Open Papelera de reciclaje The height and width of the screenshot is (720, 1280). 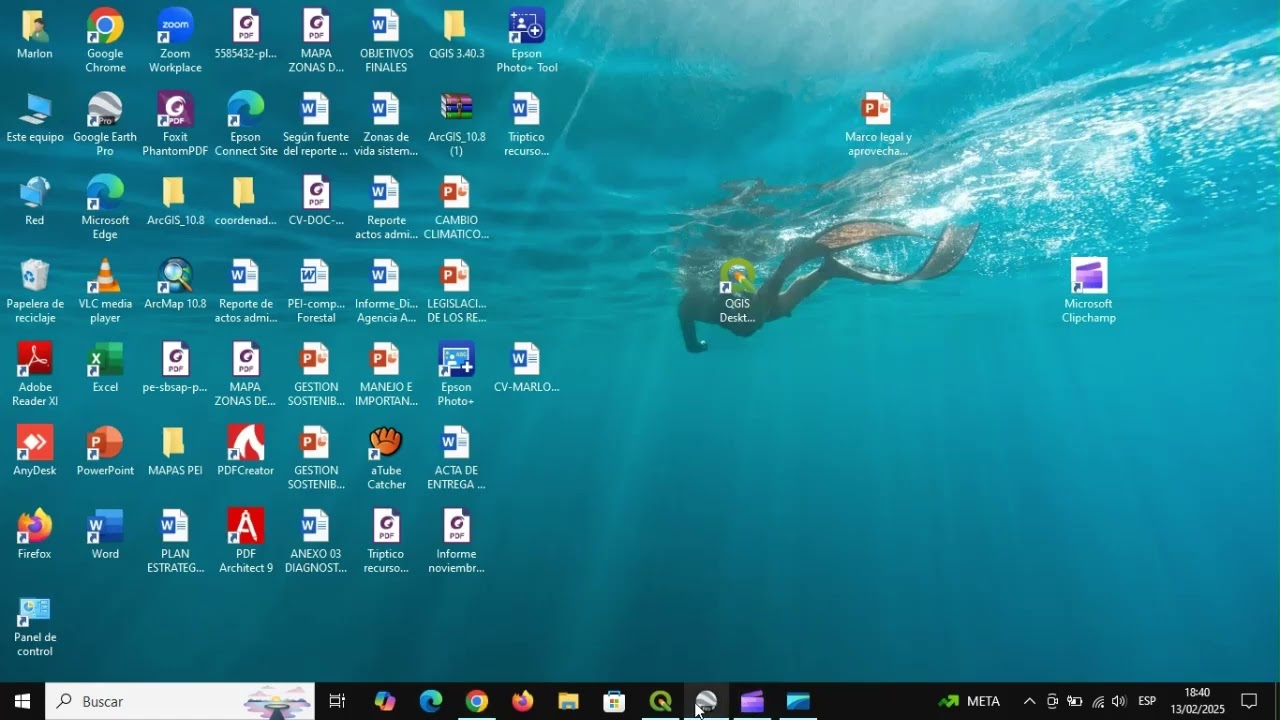(x=35, y=291)
